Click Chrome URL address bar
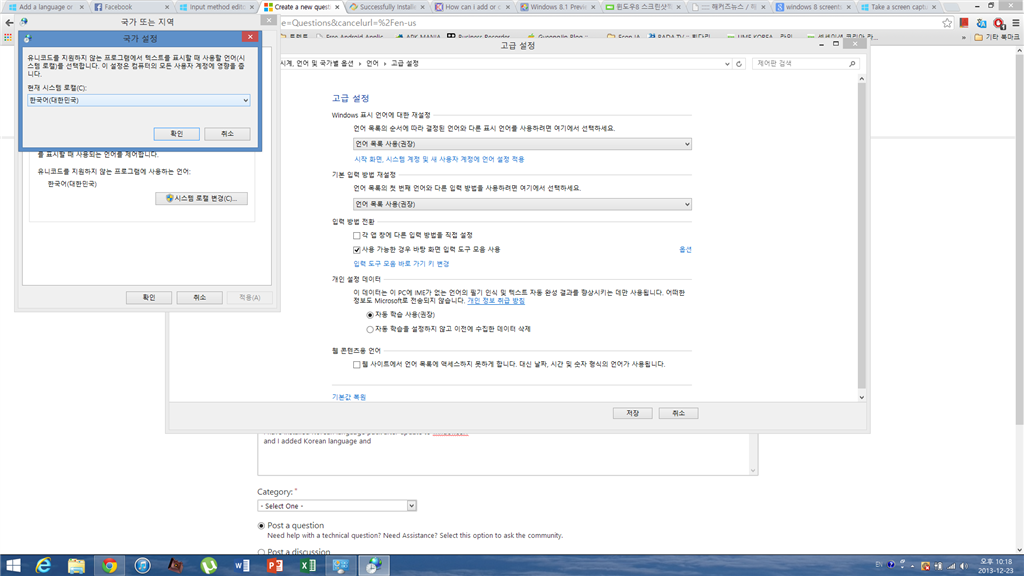 [609, 23]
